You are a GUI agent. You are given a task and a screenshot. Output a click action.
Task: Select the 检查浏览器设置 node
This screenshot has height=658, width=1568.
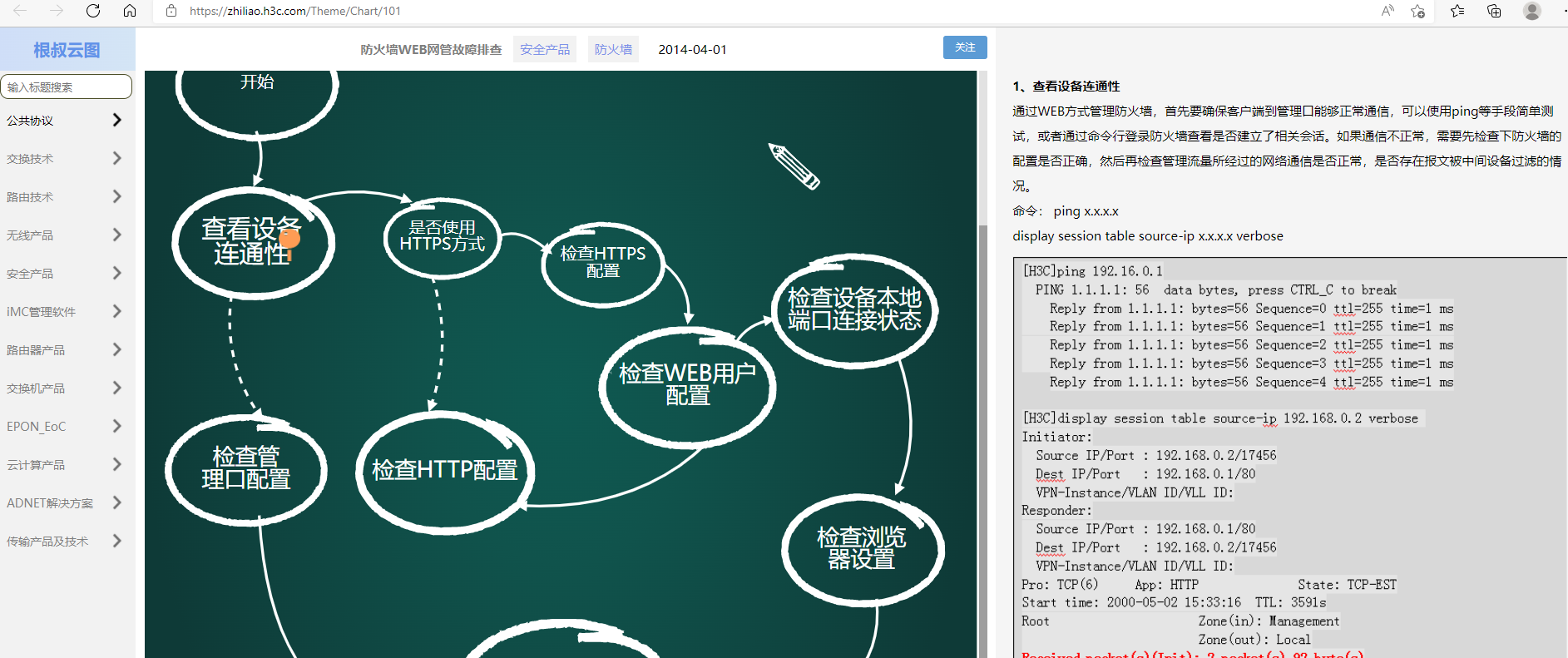862,548
